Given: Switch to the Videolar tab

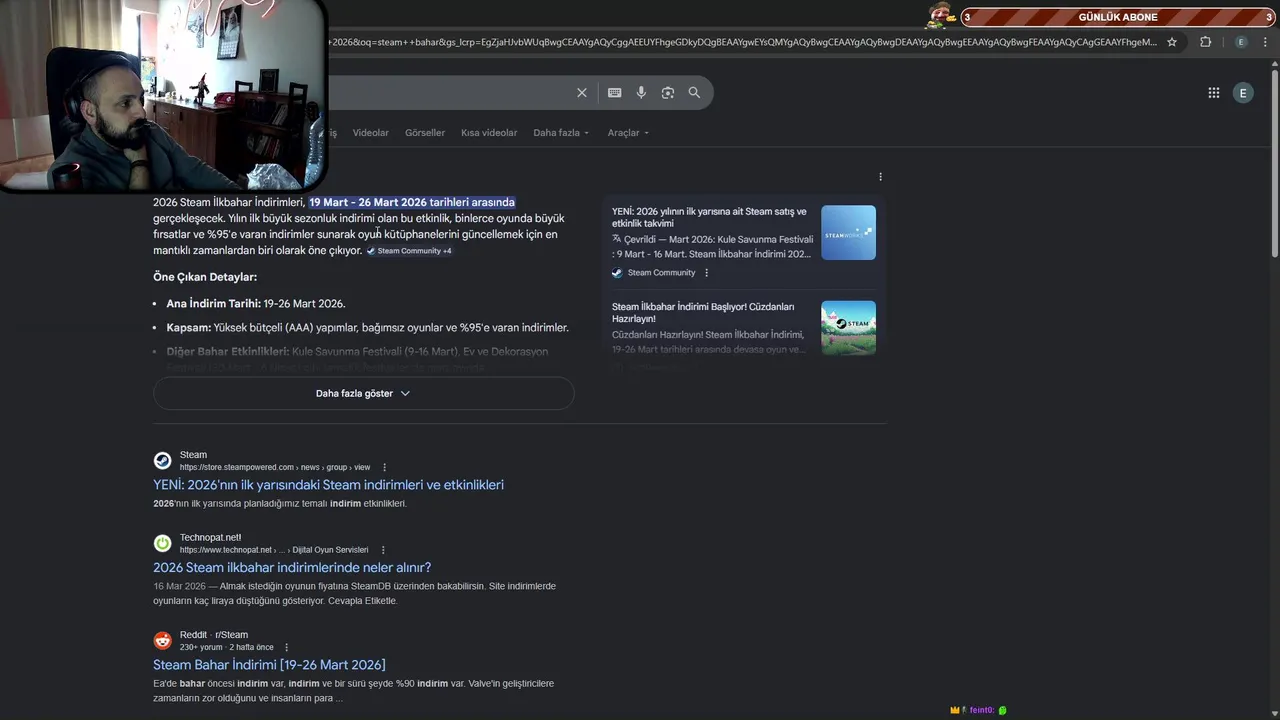Looking at the screenshot, I should [370, 133].
